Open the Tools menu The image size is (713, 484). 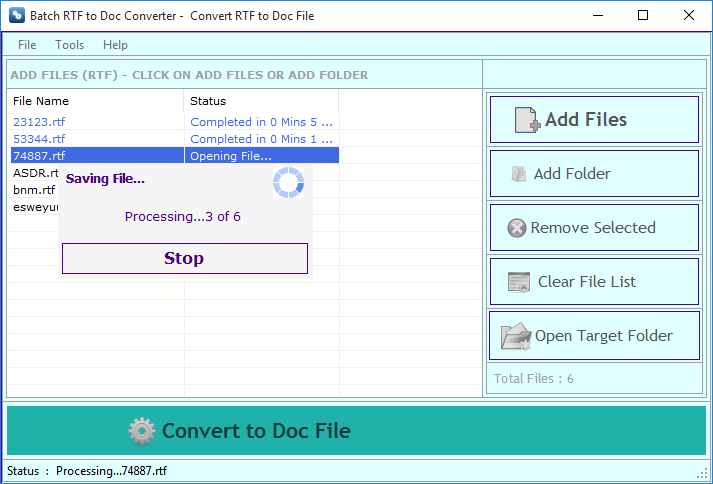[x=70, y=45]
